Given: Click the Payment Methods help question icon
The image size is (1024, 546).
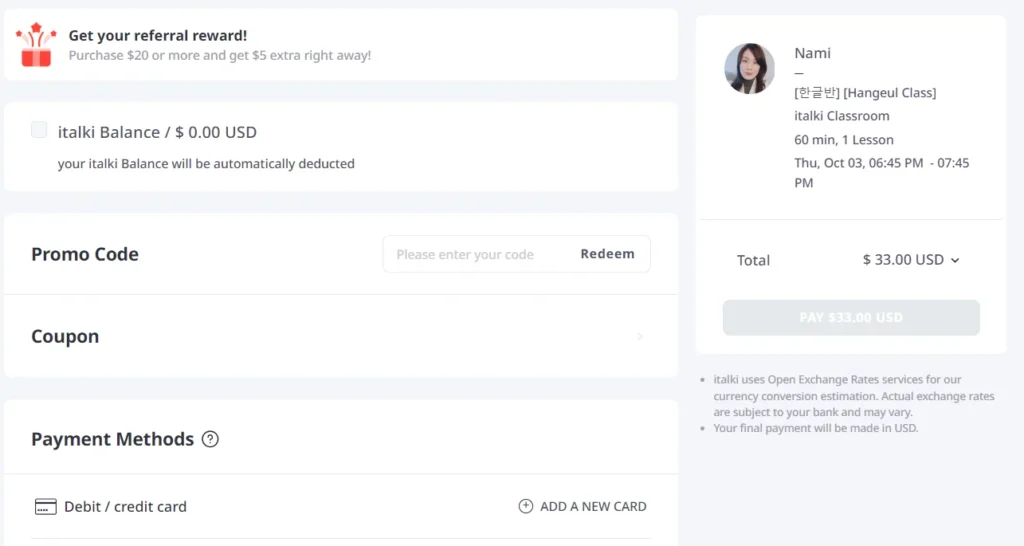Looking at the screenshot, I should click(x=210, y=439).
